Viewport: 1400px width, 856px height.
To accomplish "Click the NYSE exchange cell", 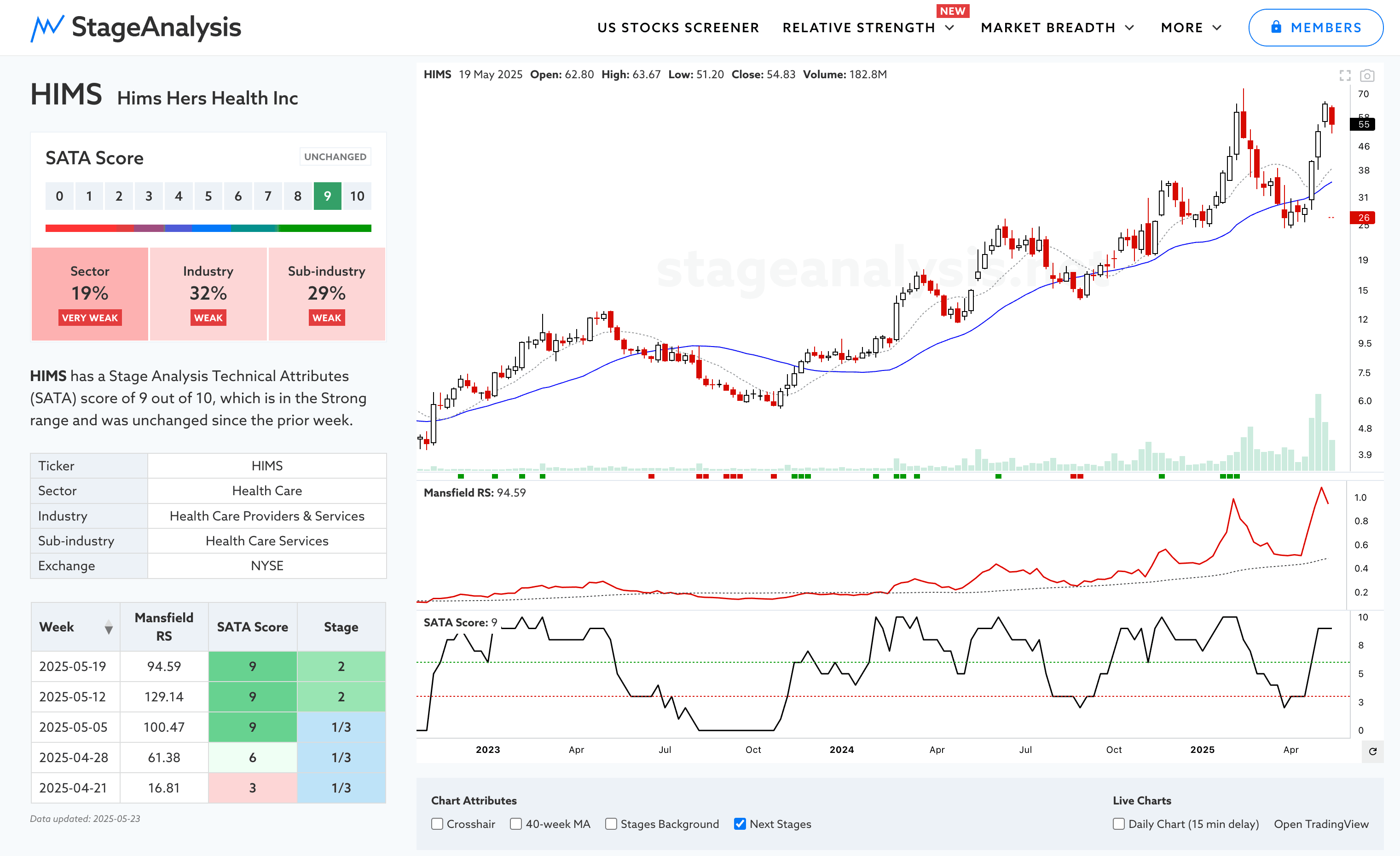I will (267, 566).
